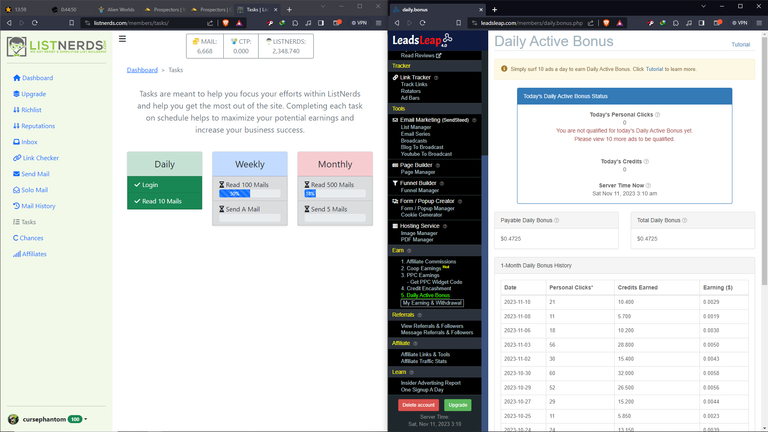Image resolution: width=768 pixels, height=432 pixels.
Task: Click the Send A Mail progress bar
Action: [x=250, y=217]
